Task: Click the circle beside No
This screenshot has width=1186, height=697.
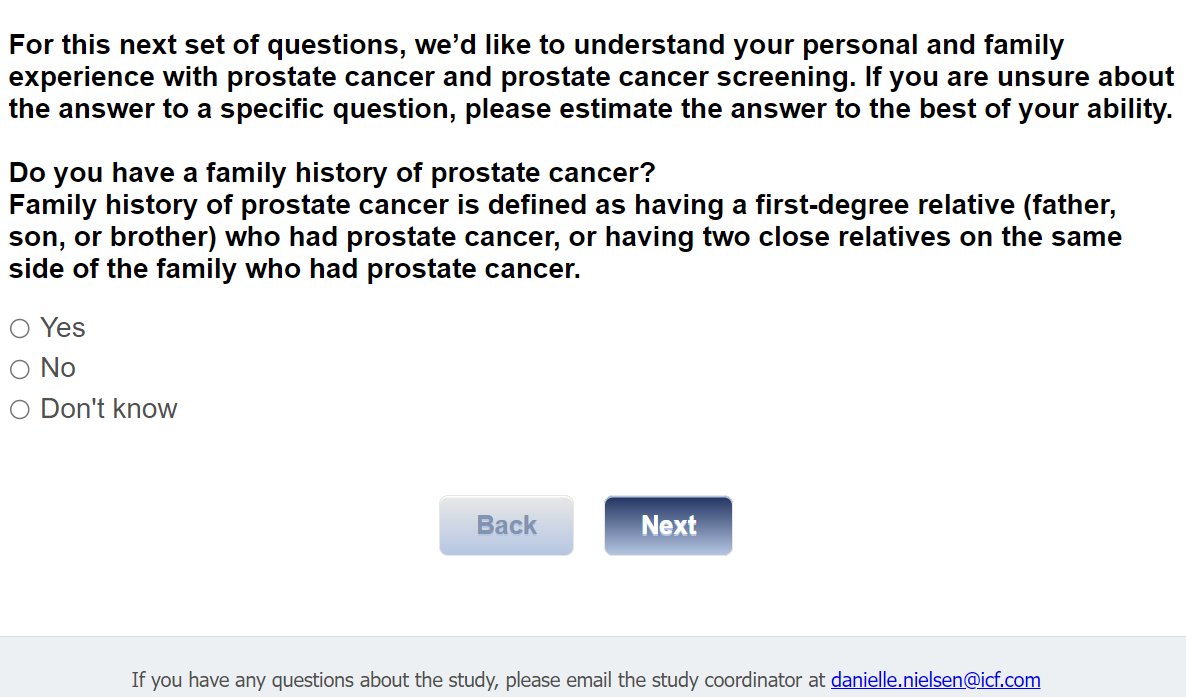Action: [20, 369]
